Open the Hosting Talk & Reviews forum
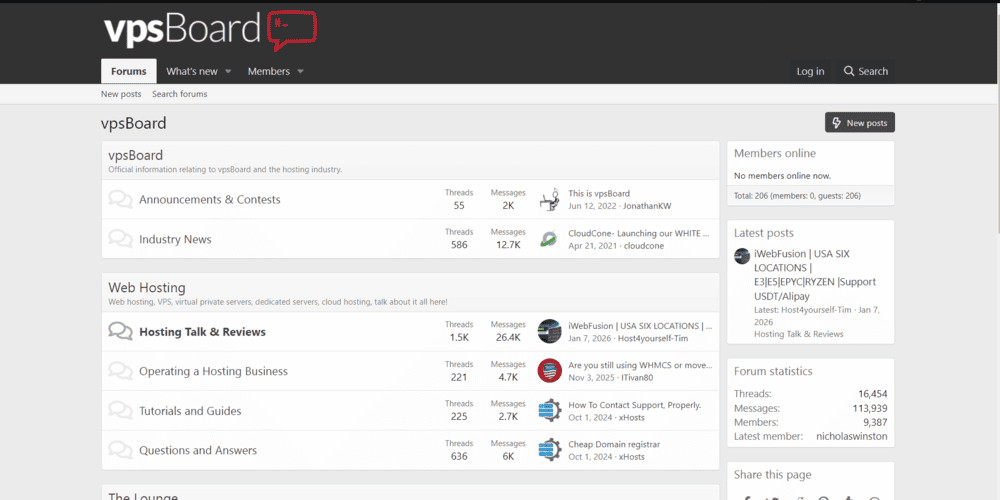The image size is (1000, 500). (x=202, y=332)
